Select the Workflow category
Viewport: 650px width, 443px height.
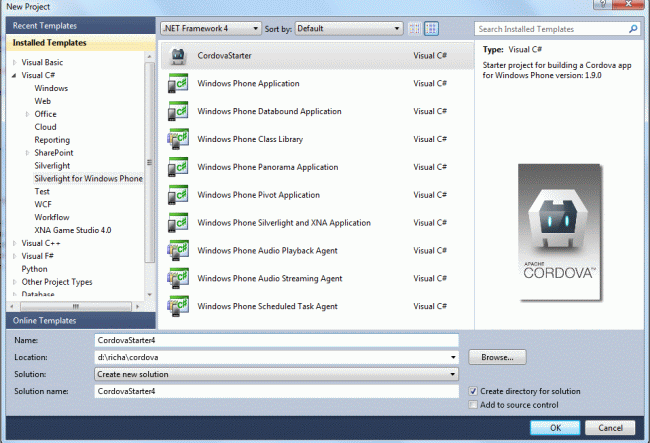click(52, 217)
